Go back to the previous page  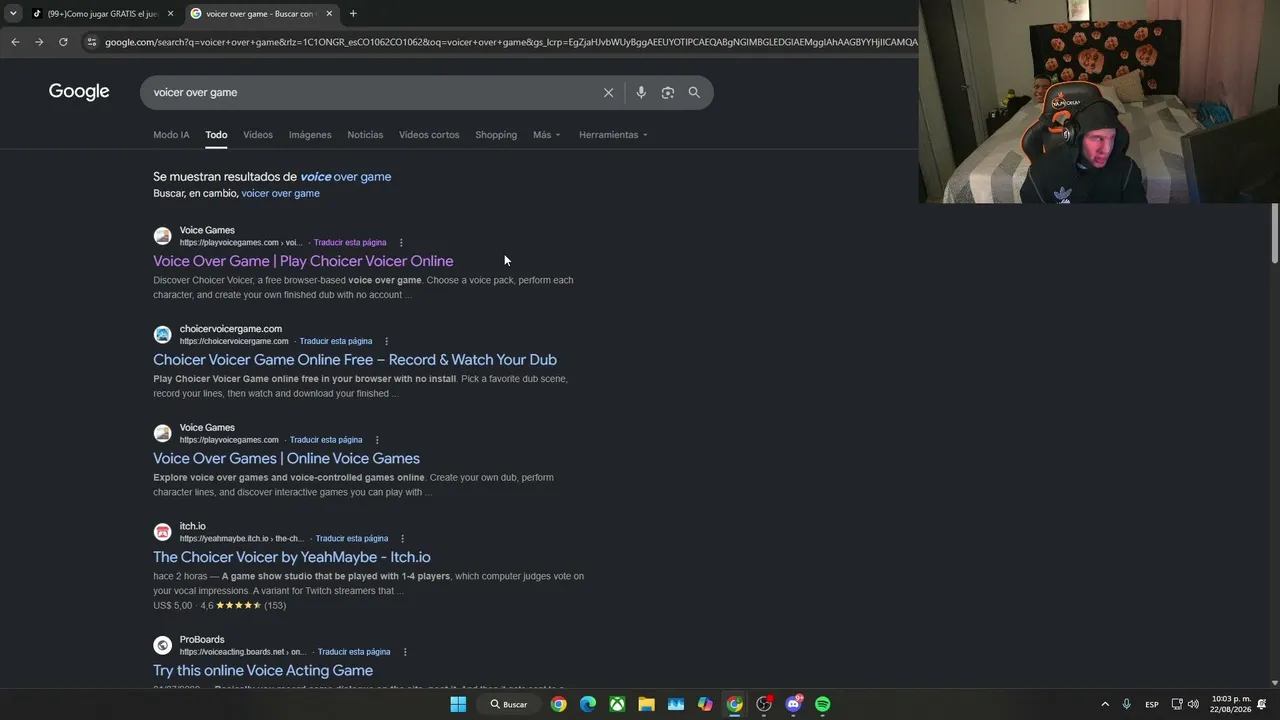pos(15,42)
